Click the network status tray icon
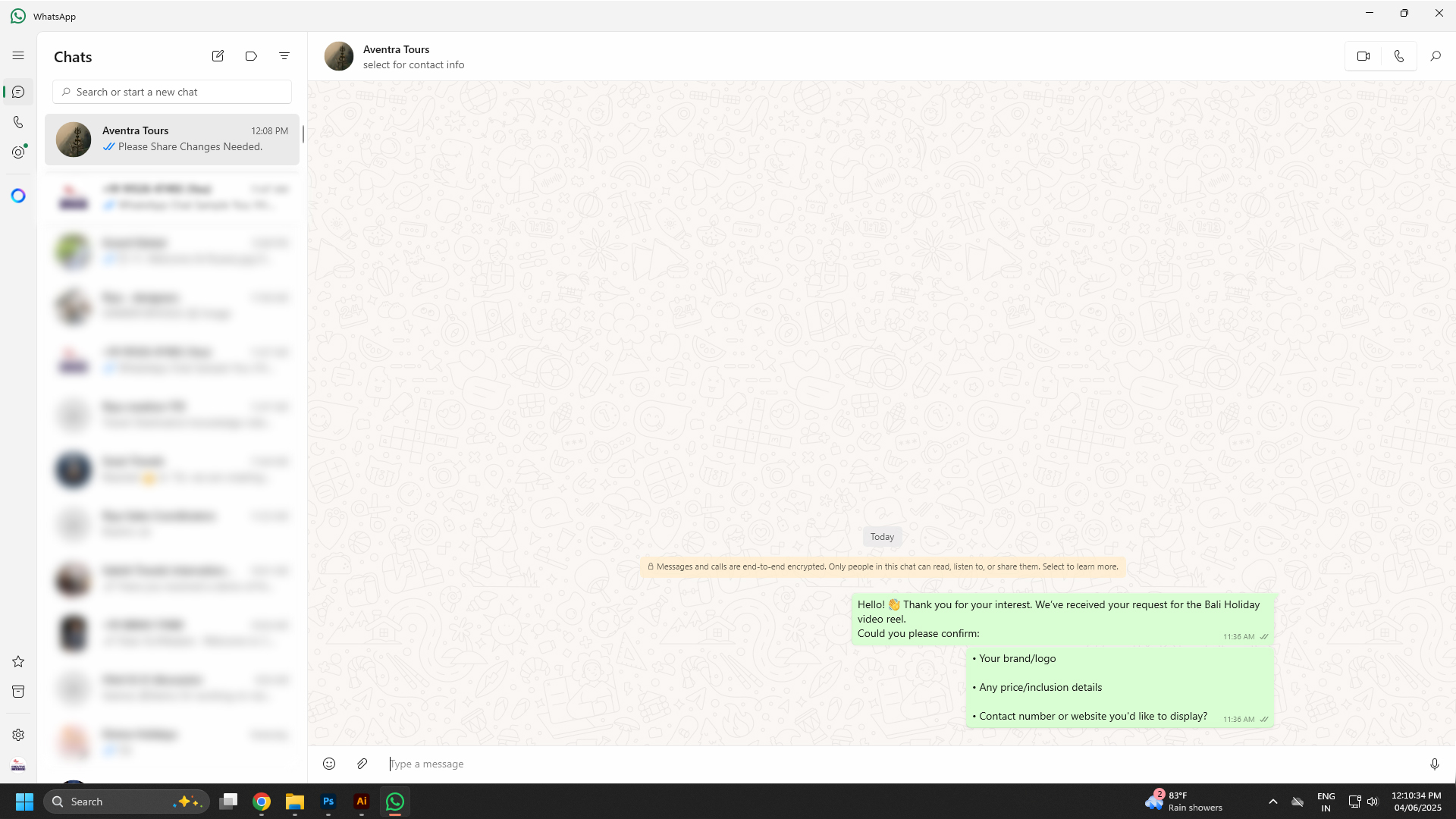 1354,802
